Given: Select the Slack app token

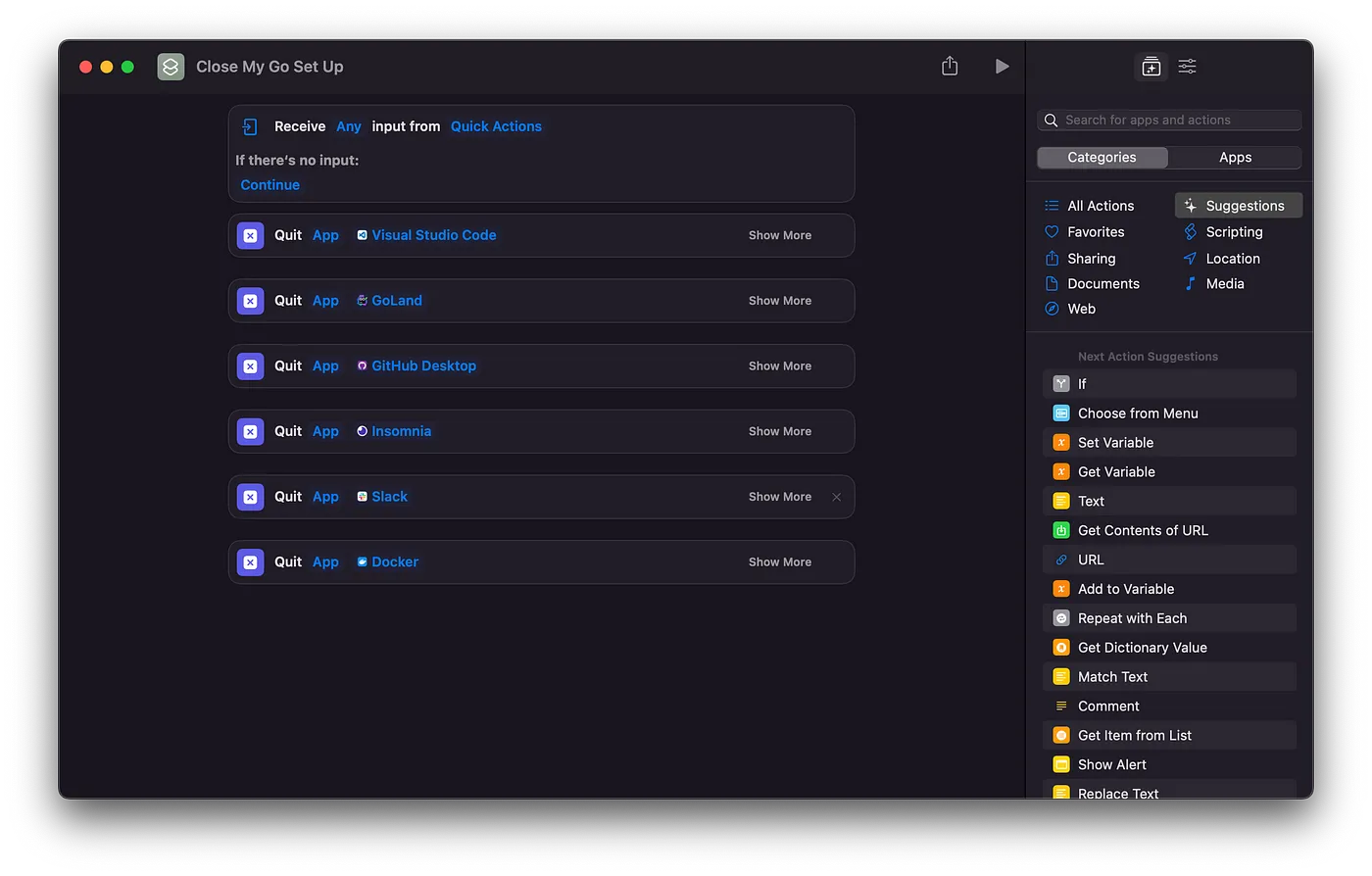Looking at the screenshot, I should click(382, 497).
